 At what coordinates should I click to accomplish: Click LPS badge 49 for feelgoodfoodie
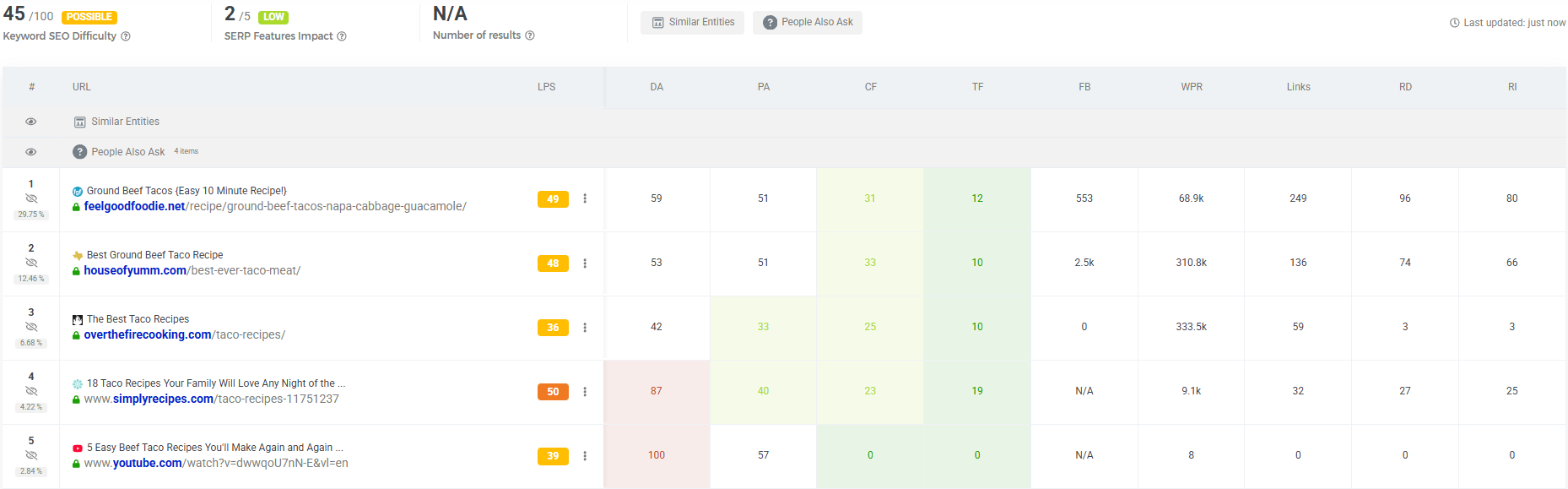tap(553, 199)
